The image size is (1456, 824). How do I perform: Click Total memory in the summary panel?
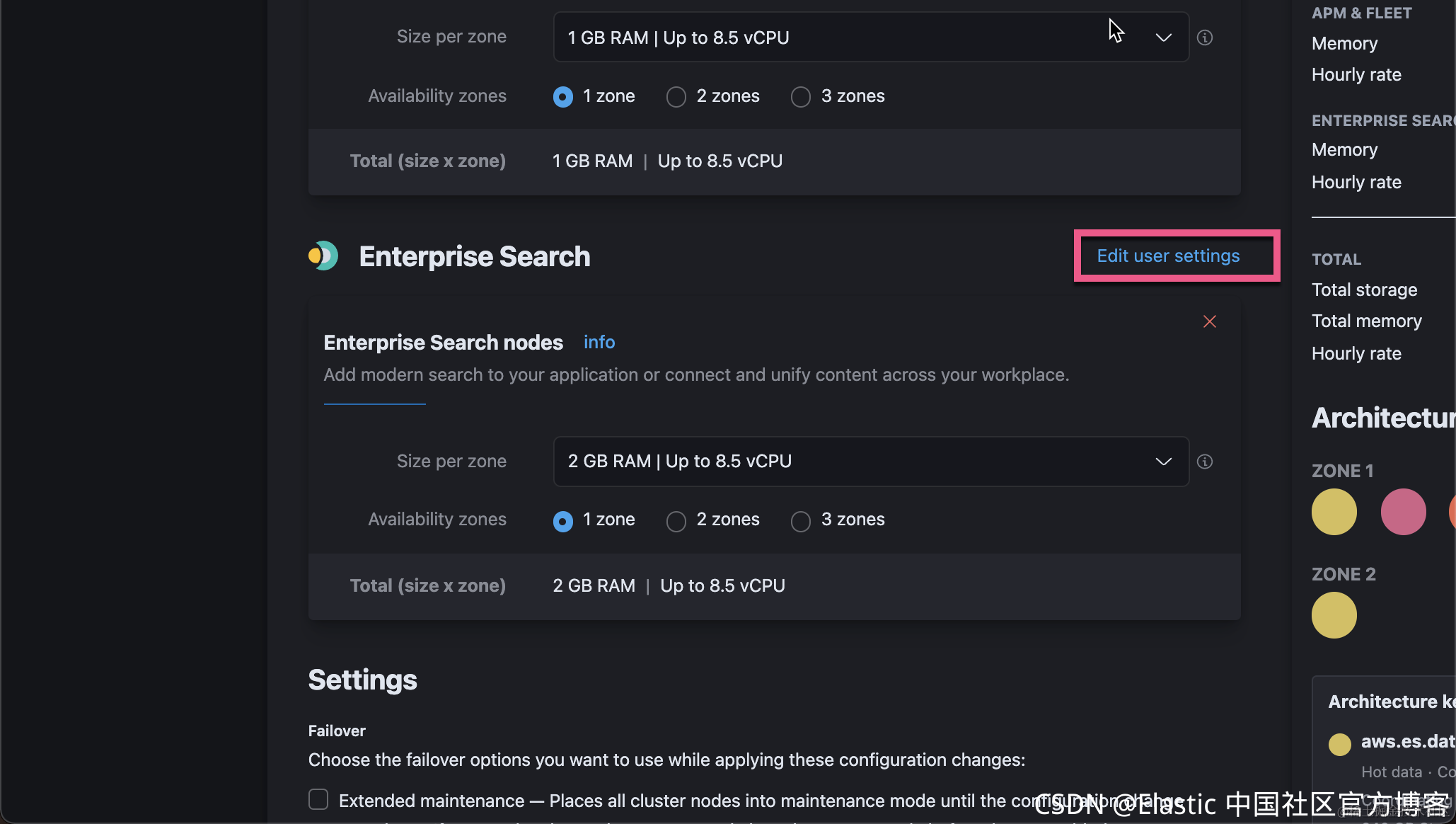[1366, 321]
